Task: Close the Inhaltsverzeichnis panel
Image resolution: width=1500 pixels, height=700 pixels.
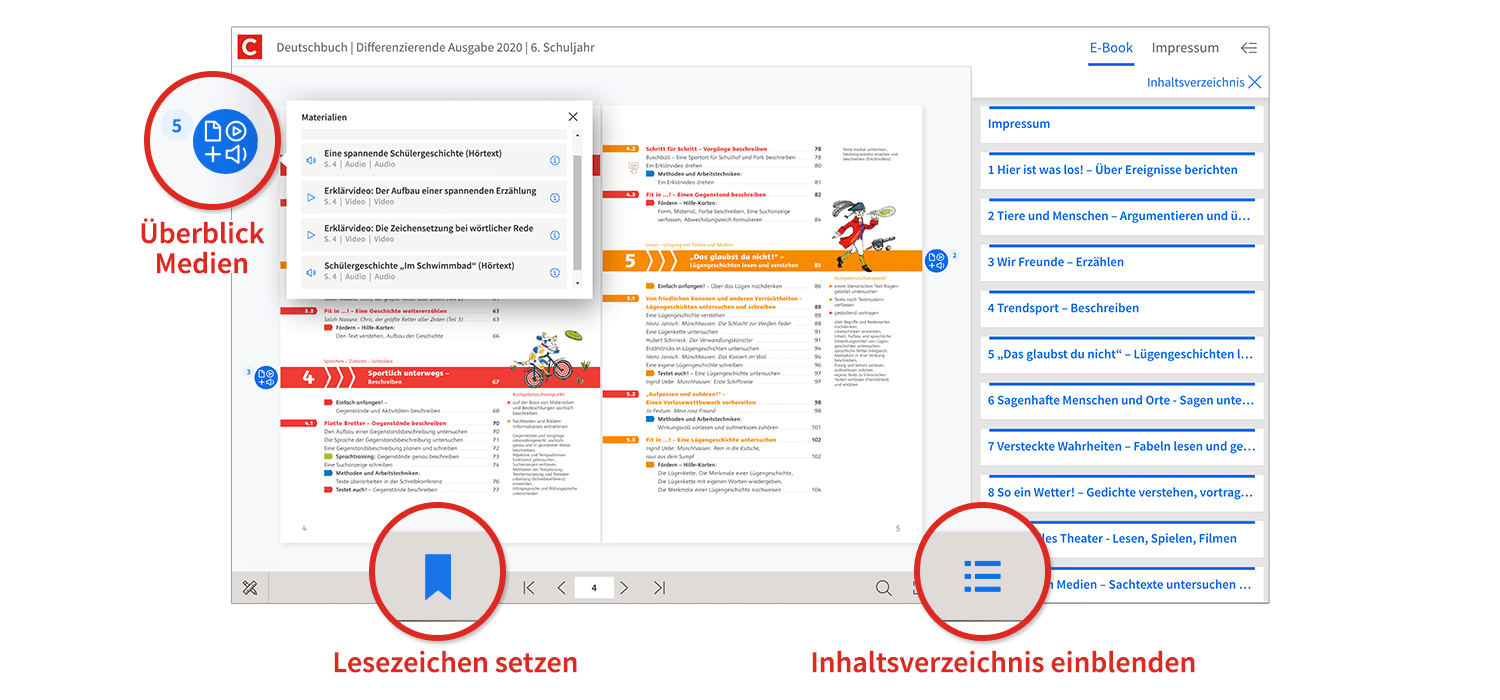Action: (x=1255, y=82)
